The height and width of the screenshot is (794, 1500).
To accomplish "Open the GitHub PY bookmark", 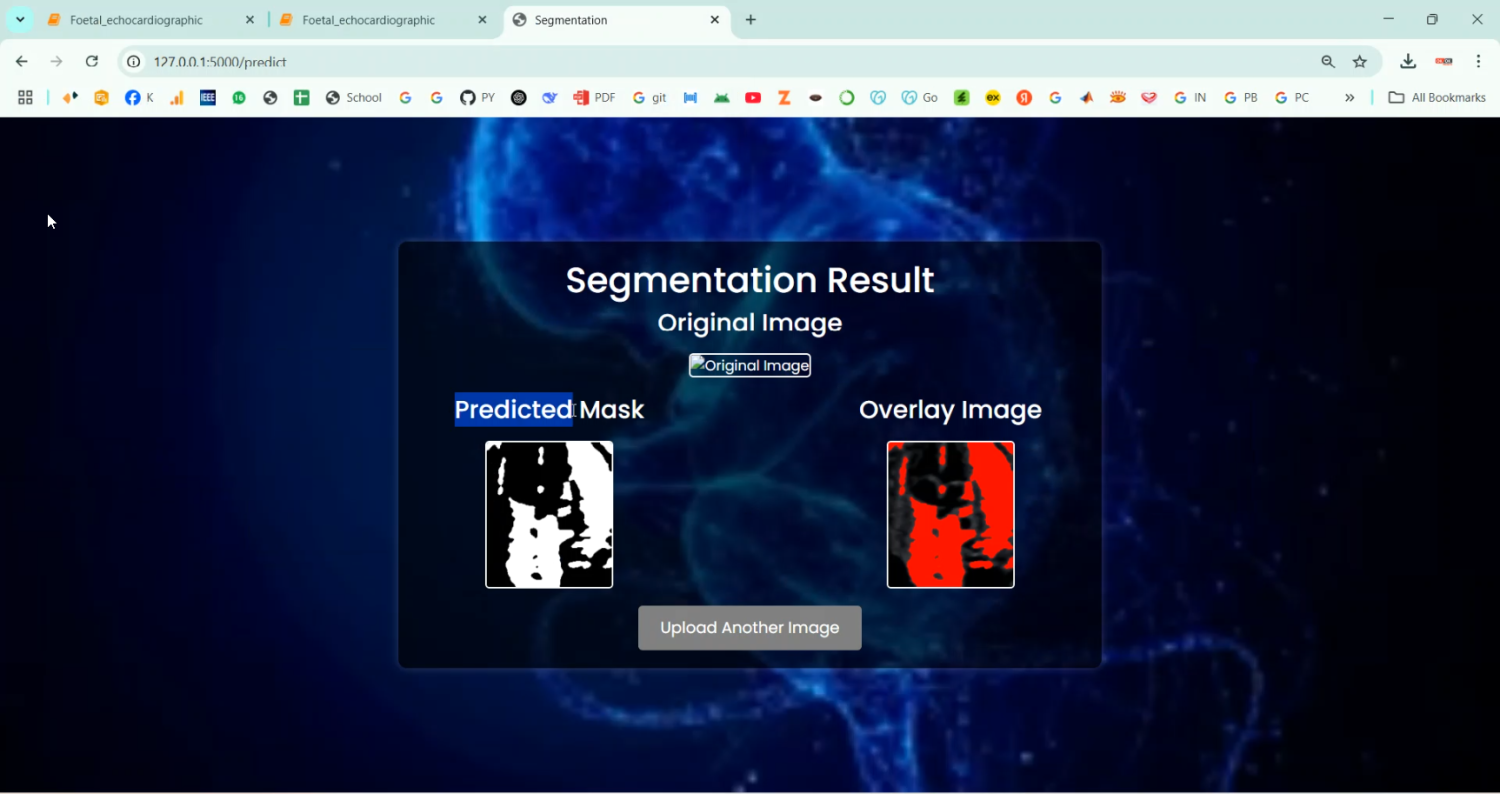I will (x=477, y=97).
